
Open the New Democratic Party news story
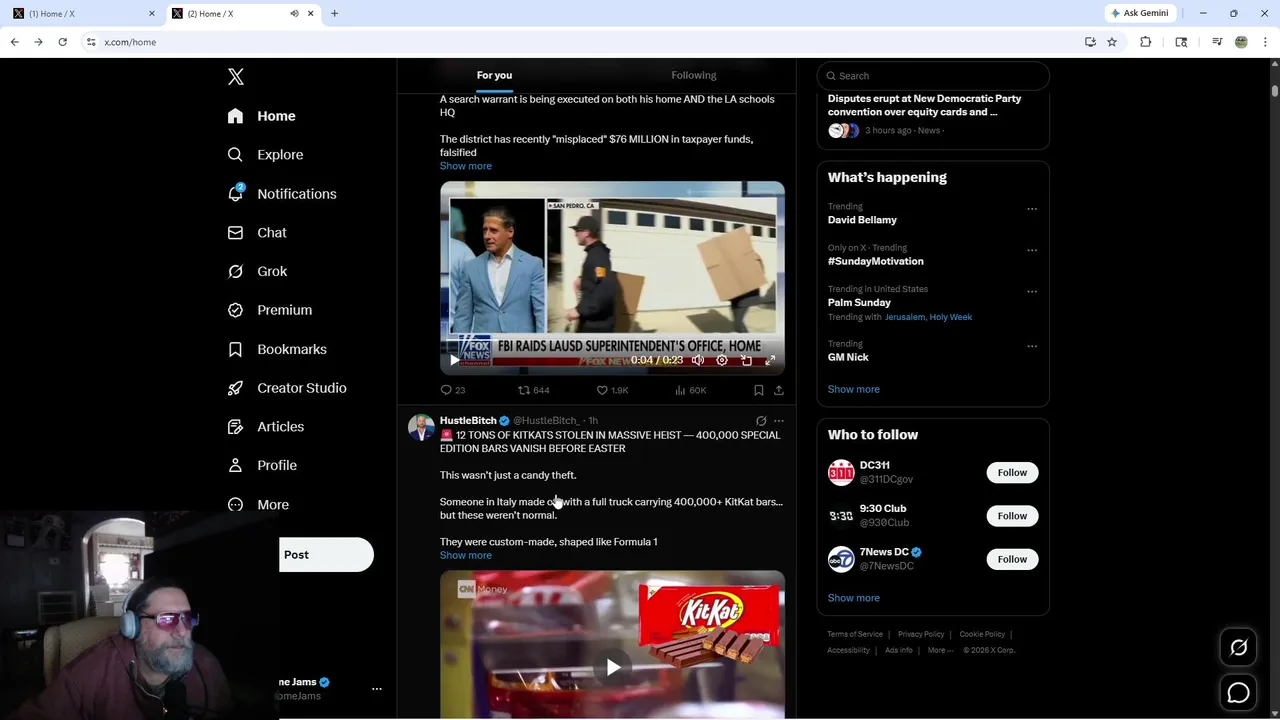click(933, 115)
